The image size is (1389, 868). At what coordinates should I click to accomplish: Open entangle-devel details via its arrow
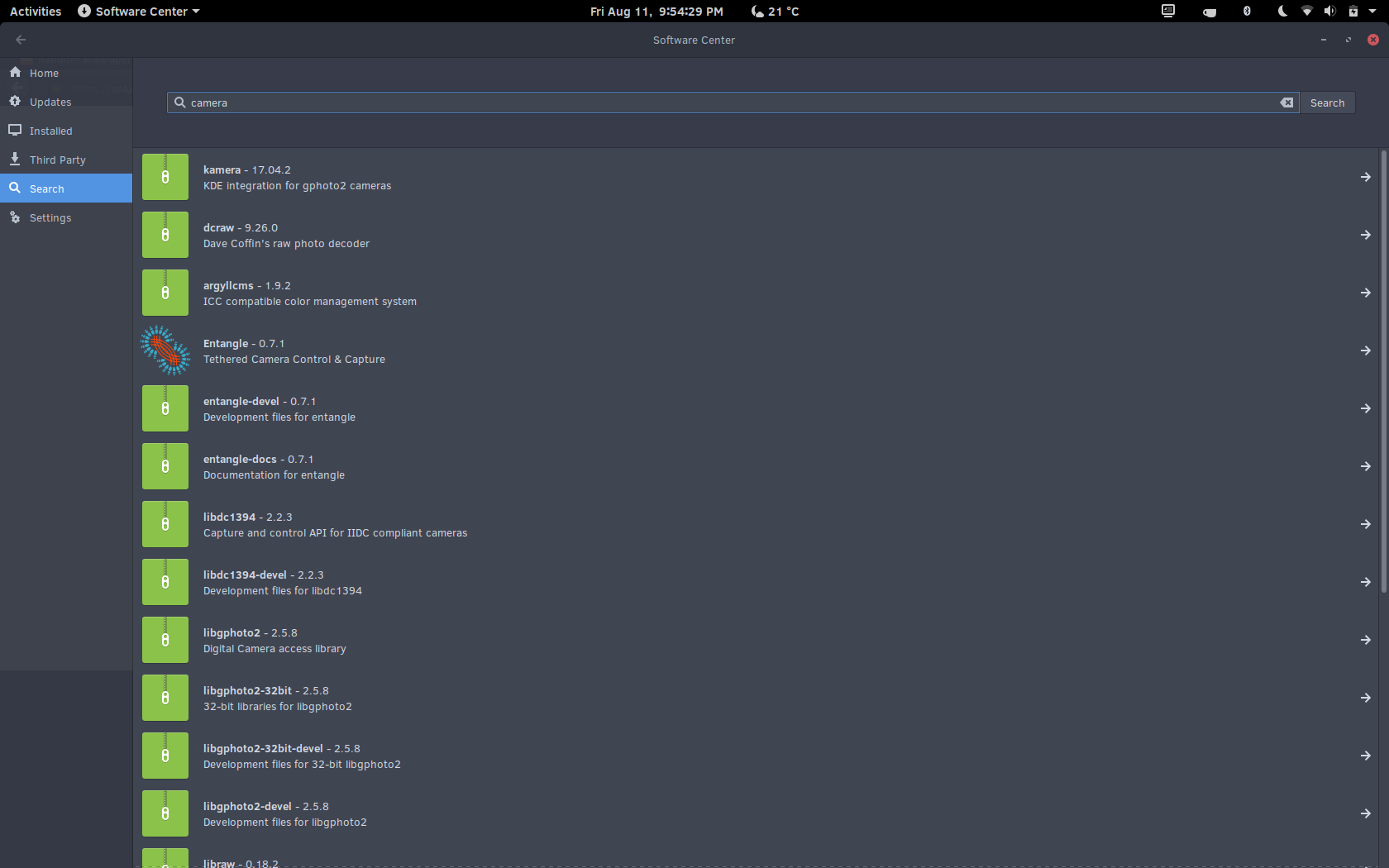pyautogui.click(x=1366, y=408)
